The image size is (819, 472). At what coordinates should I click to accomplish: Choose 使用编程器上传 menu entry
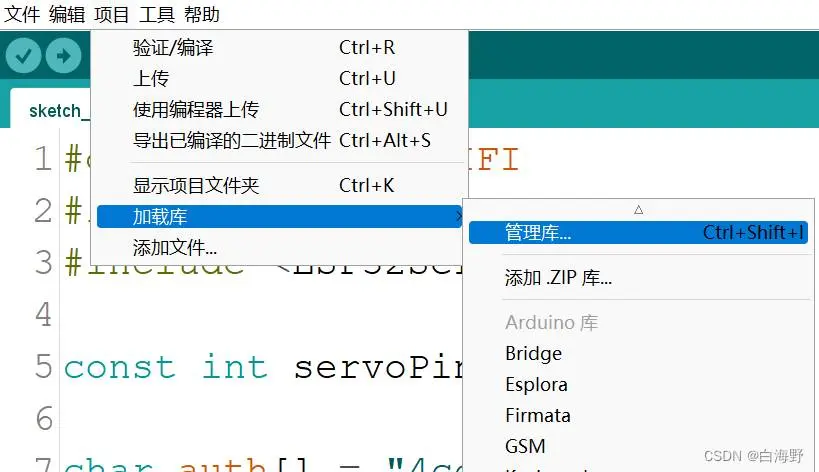click(x=279, y=109)
